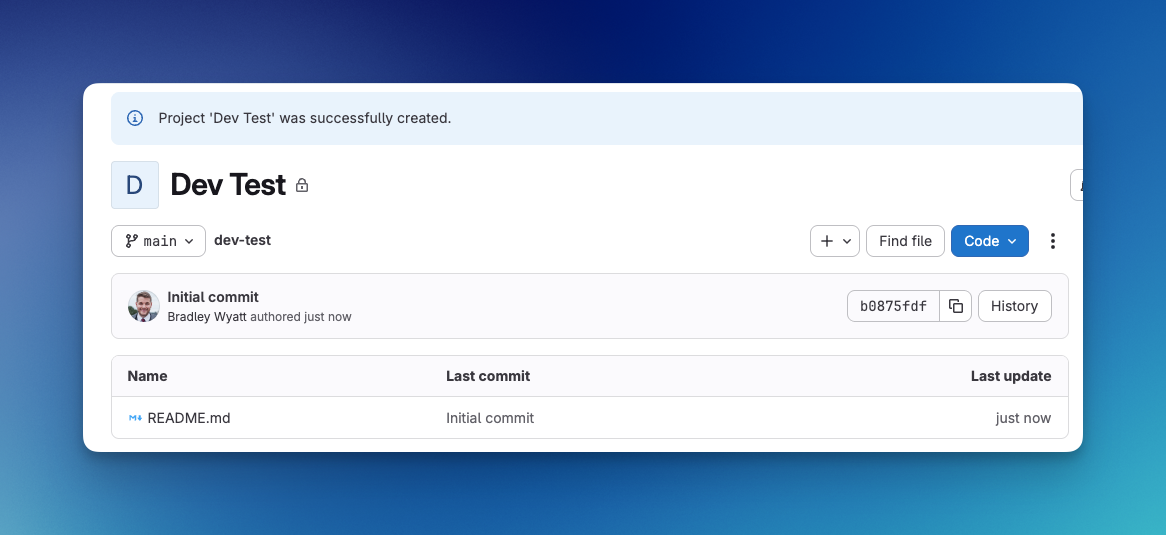This screenshot has height=535, width=1166.
Task: Click the Markdown file icon next to README.md
Action: [x=135, y=418]
